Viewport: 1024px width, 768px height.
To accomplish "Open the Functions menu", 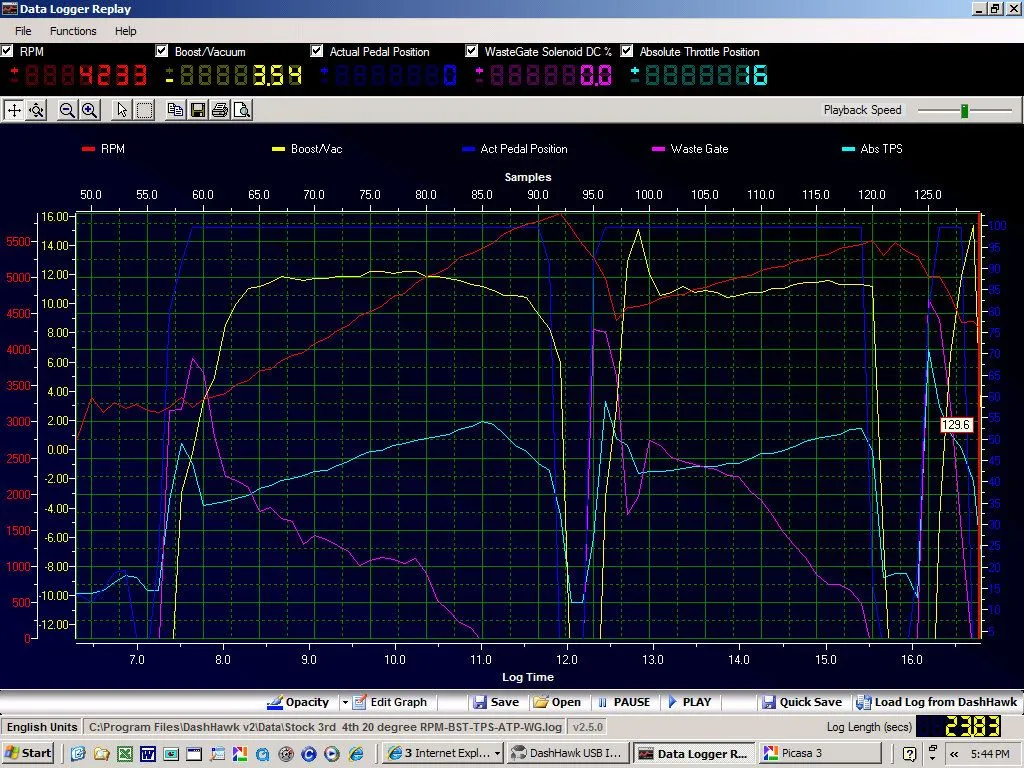I will pyautogui.click(x=73, y=31).
